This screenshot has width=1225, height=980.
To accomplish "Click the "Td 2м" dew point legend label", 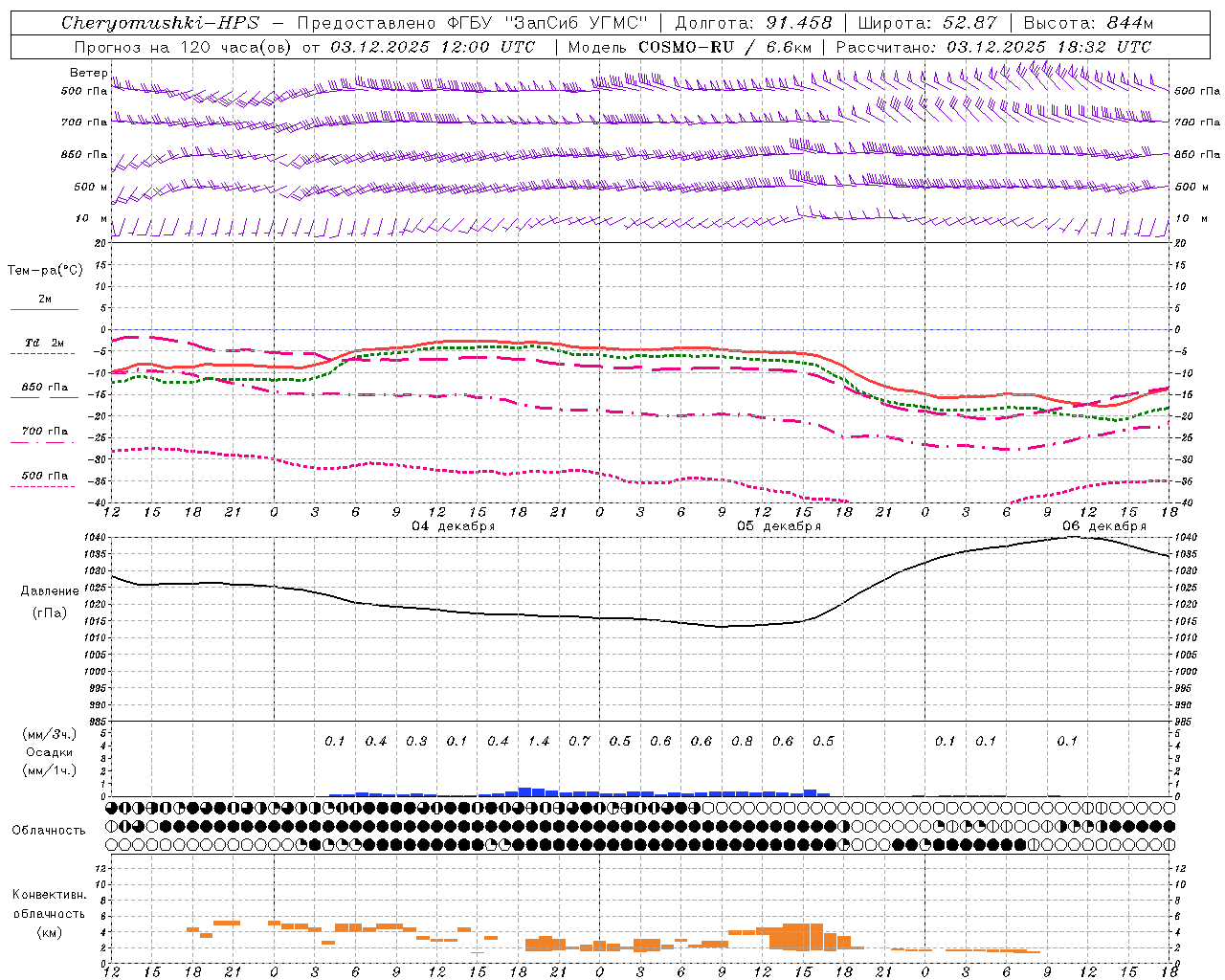I will 44,343.
